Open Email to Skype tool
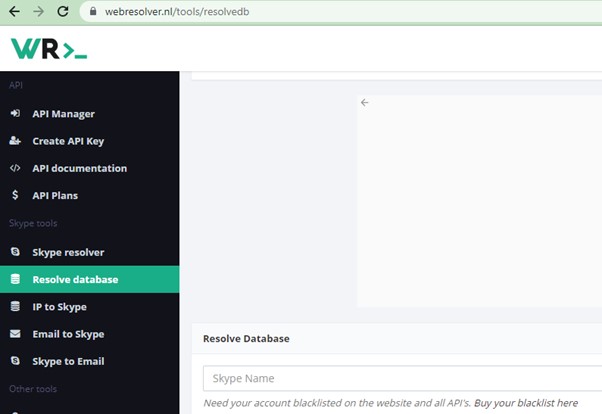Viewport: 602px width, 414px height. (68, 334)
